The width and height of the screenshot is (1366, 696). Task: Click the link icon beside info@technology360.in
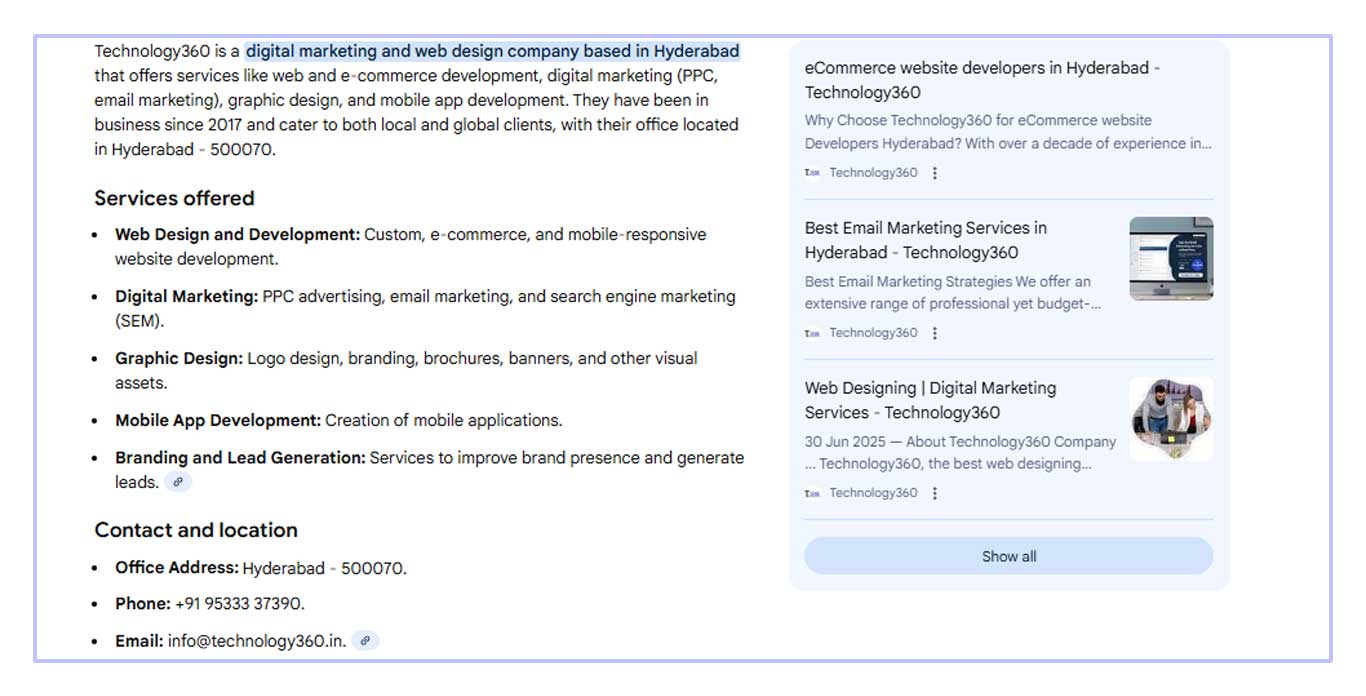(x=366, y=641)
